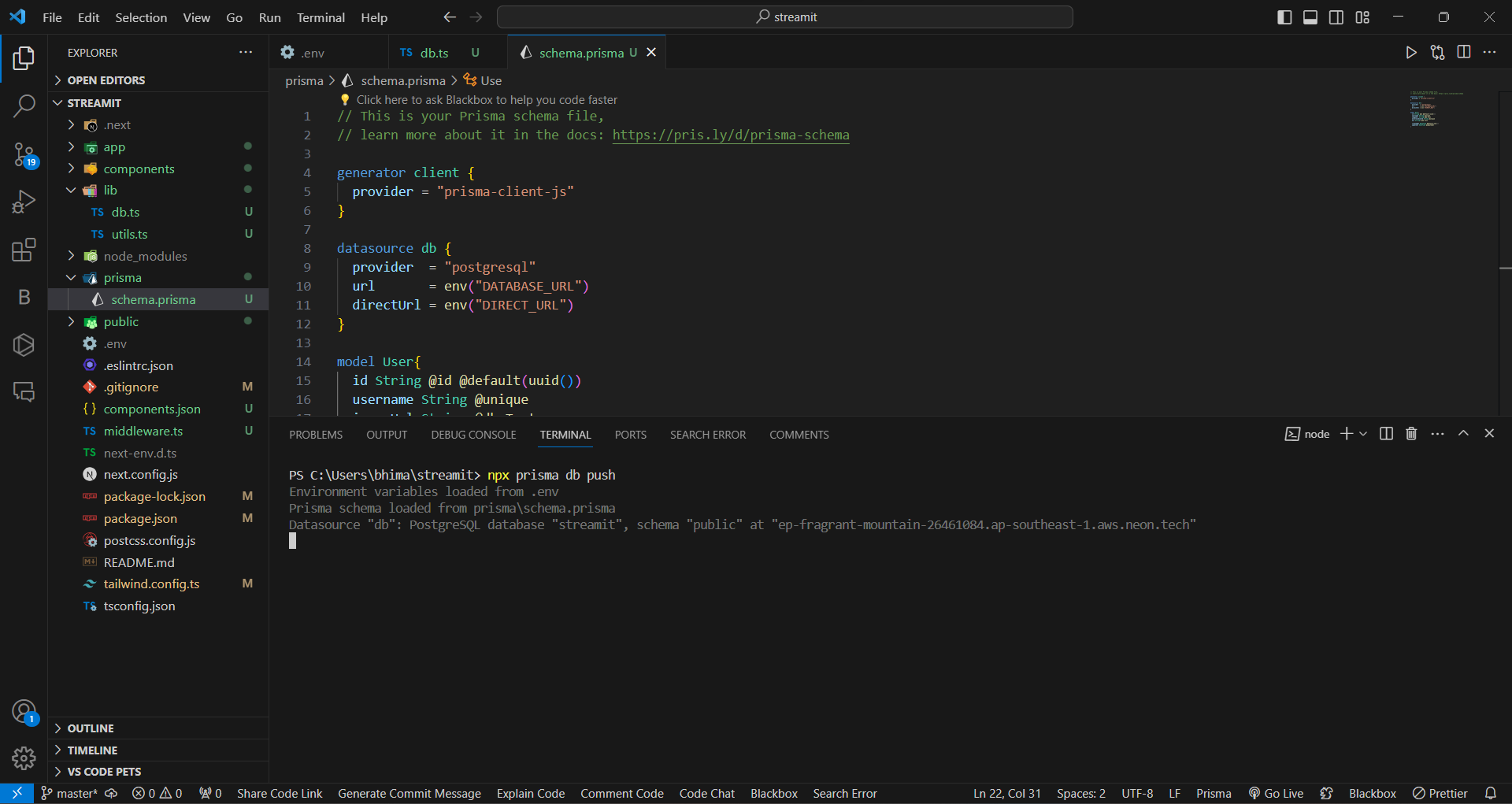This screenshot has width=1512, height=804.
Task: Close the schema.prisma editor tab
Action: 651,53
